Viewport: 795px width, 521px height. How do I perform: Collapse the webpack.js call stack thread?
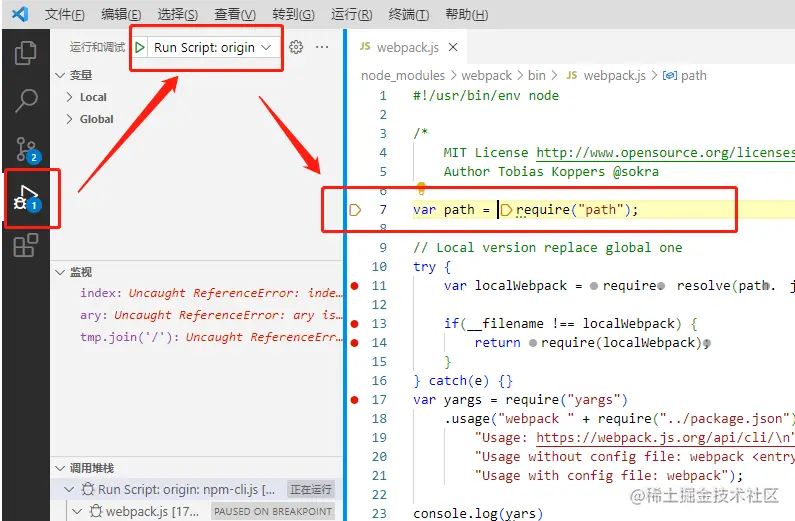[77, 511]
